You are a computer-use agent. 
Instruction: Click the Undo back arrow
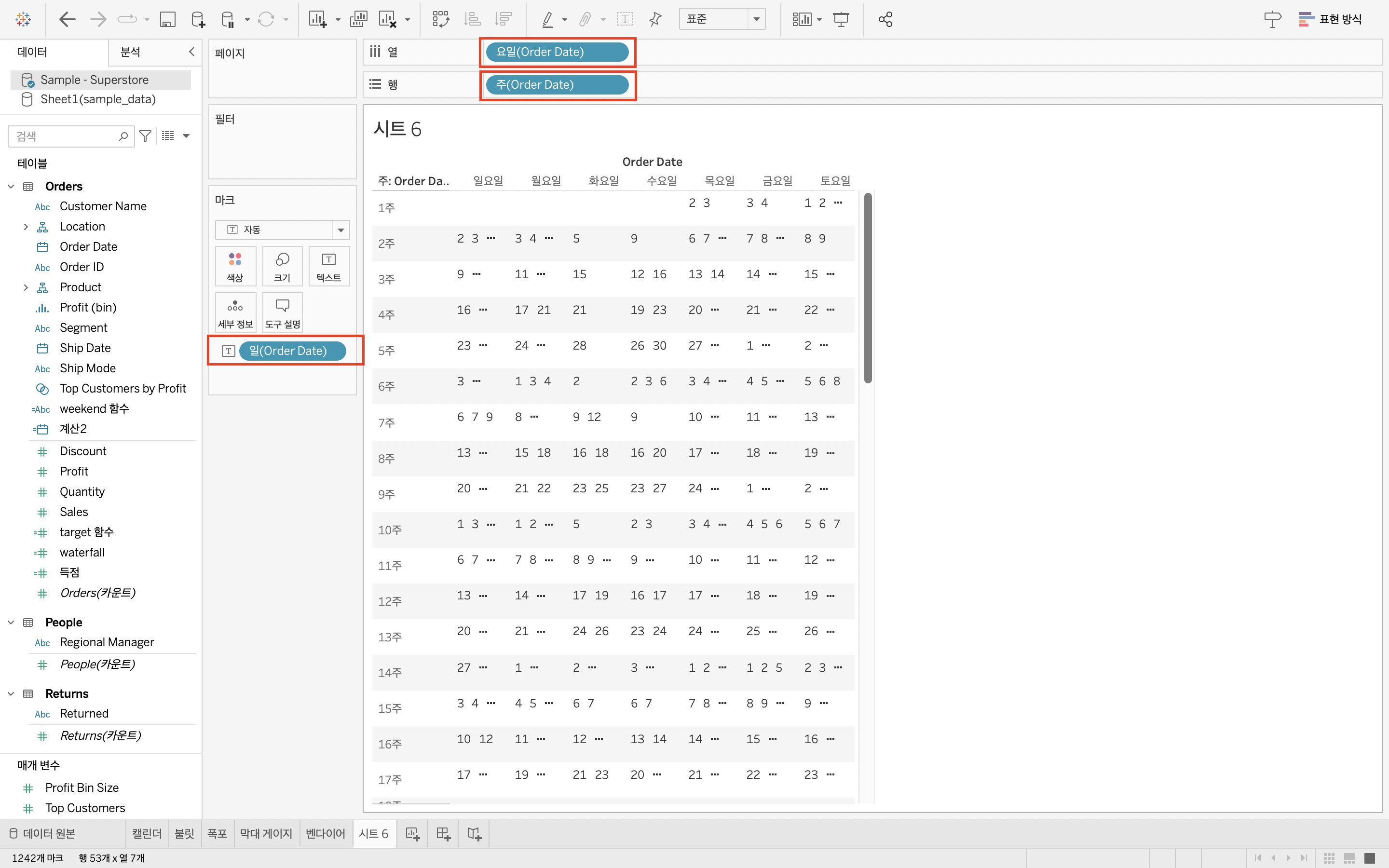click(x=67, y=19)
